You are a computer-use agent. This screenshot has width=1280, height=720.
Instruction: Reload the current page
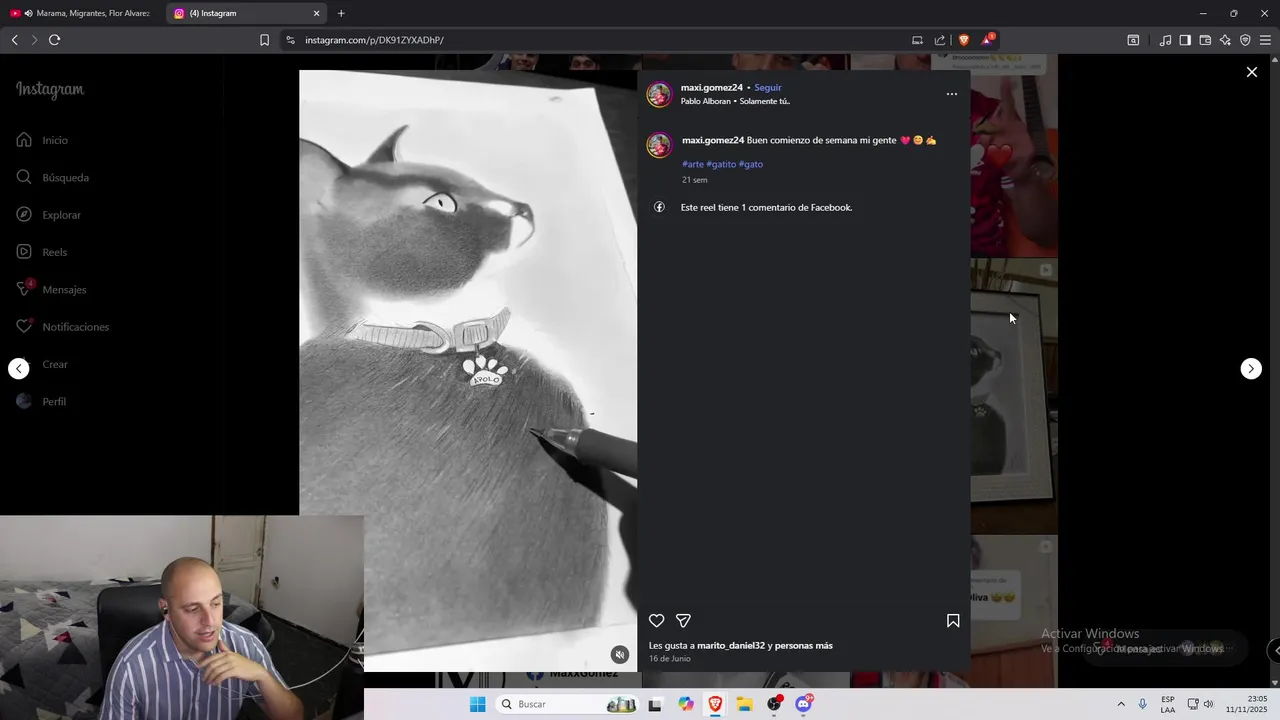click(x=54, y=40)
